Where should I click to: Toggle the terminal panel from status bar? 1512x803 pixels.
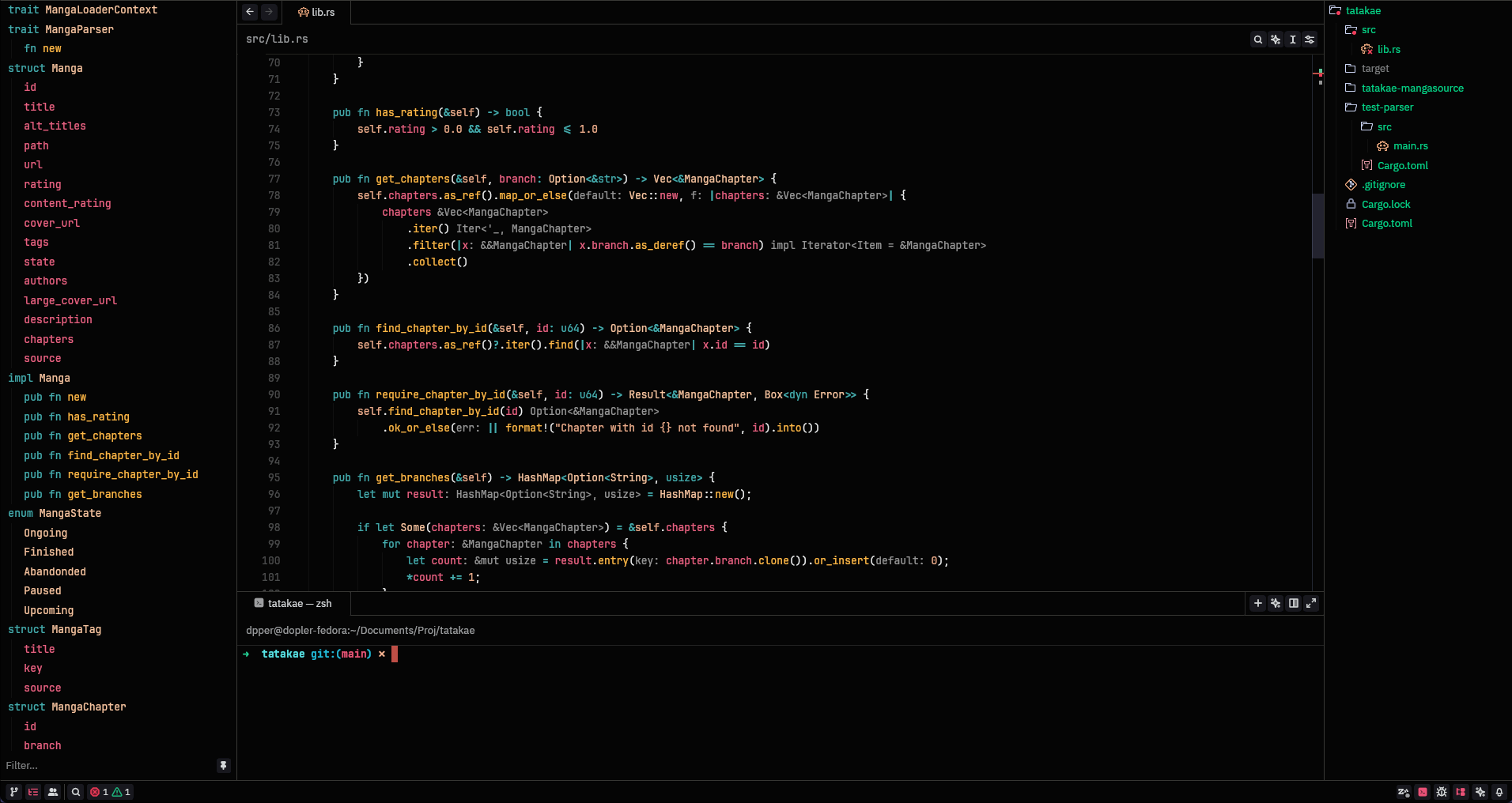pos(1423,792)
